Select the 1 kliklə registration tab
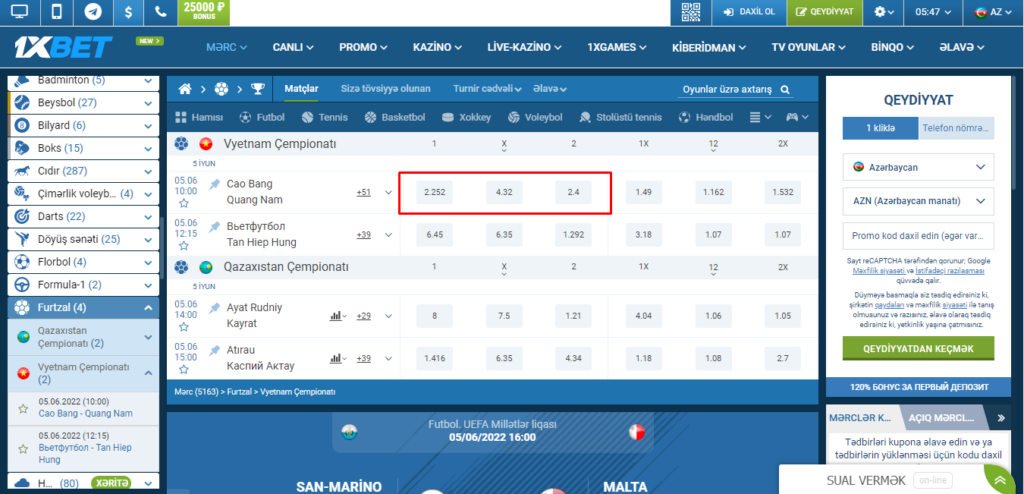Viewport: 1024px width, 494px height. point(880,129)
